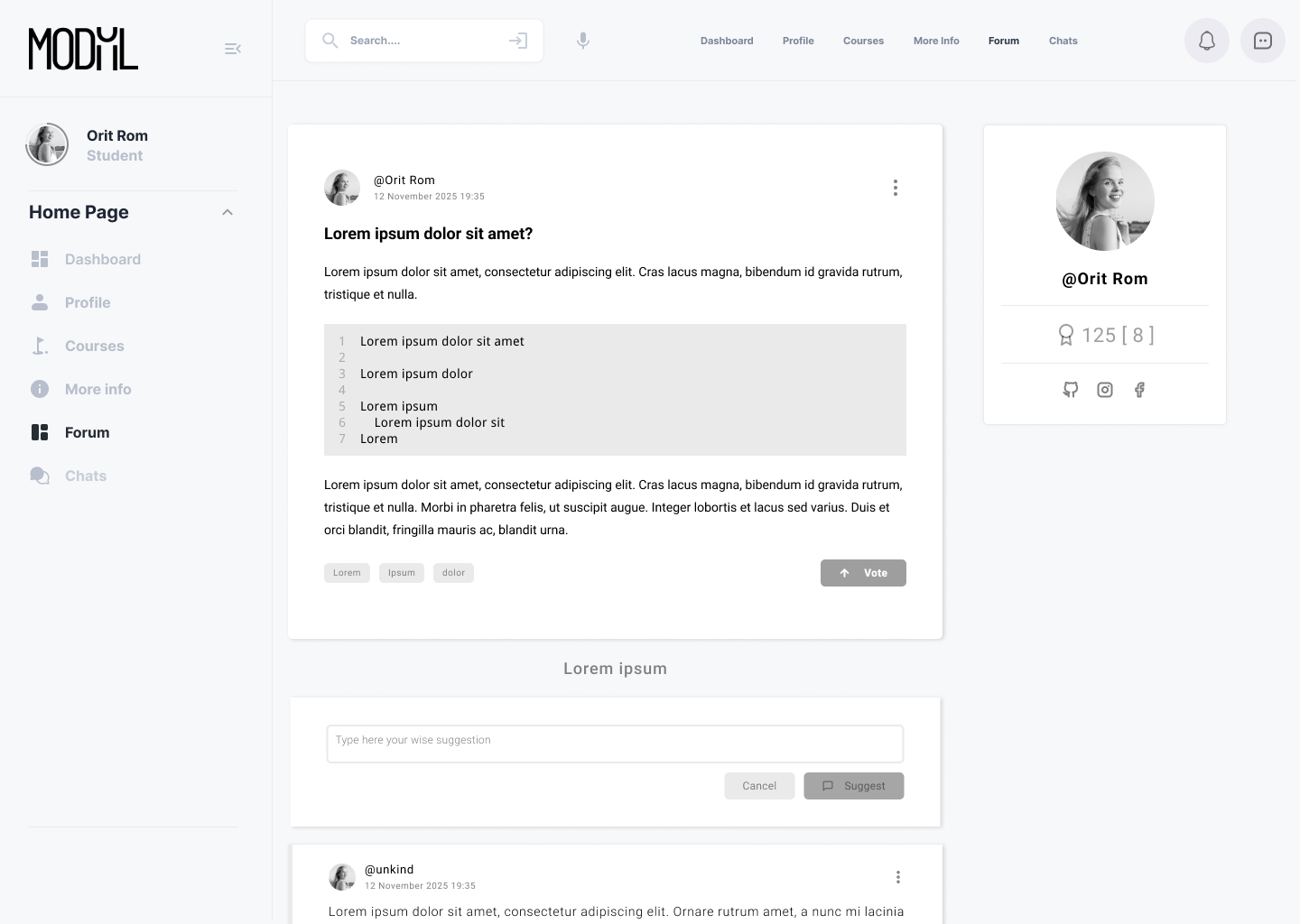Open options menu on Orit Rom's post
The height and width of the screenshot is (924, 1300).
coord(896,188)
